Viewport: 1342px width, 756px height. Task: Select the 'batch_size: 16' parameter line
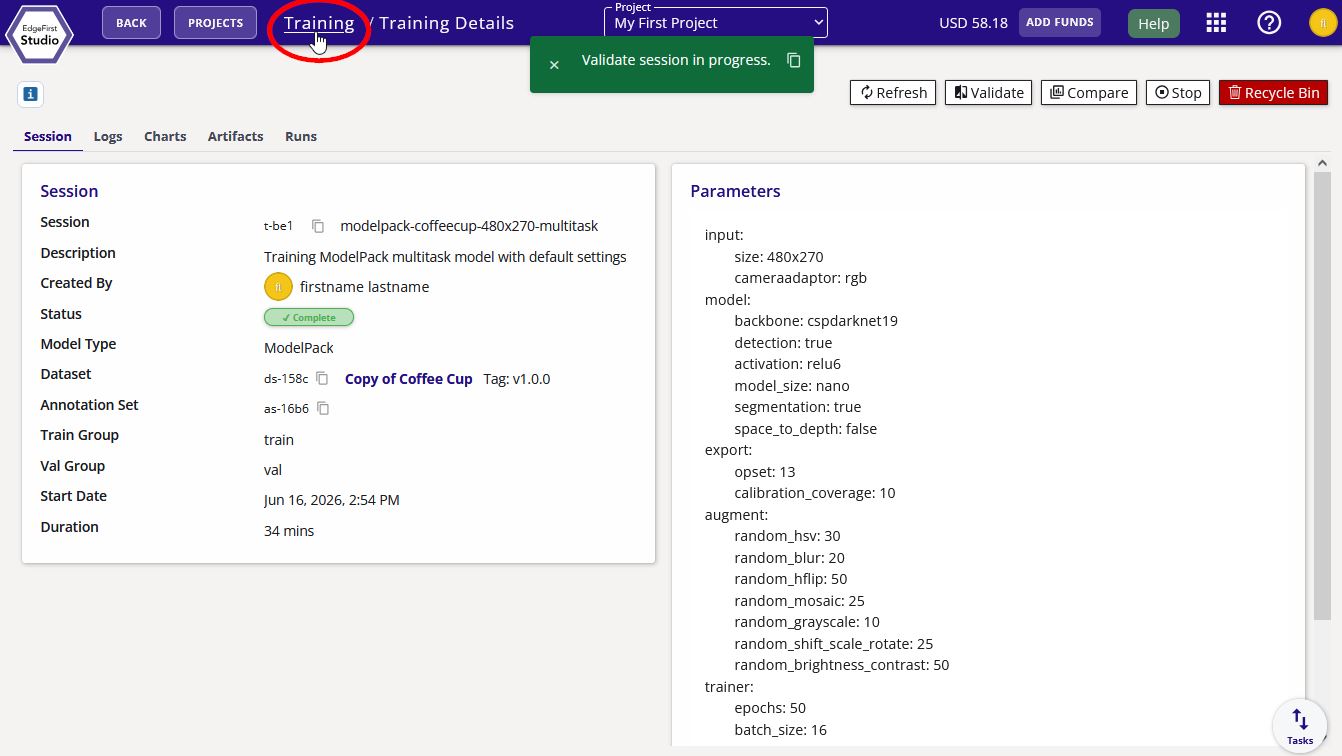(780, 730)
